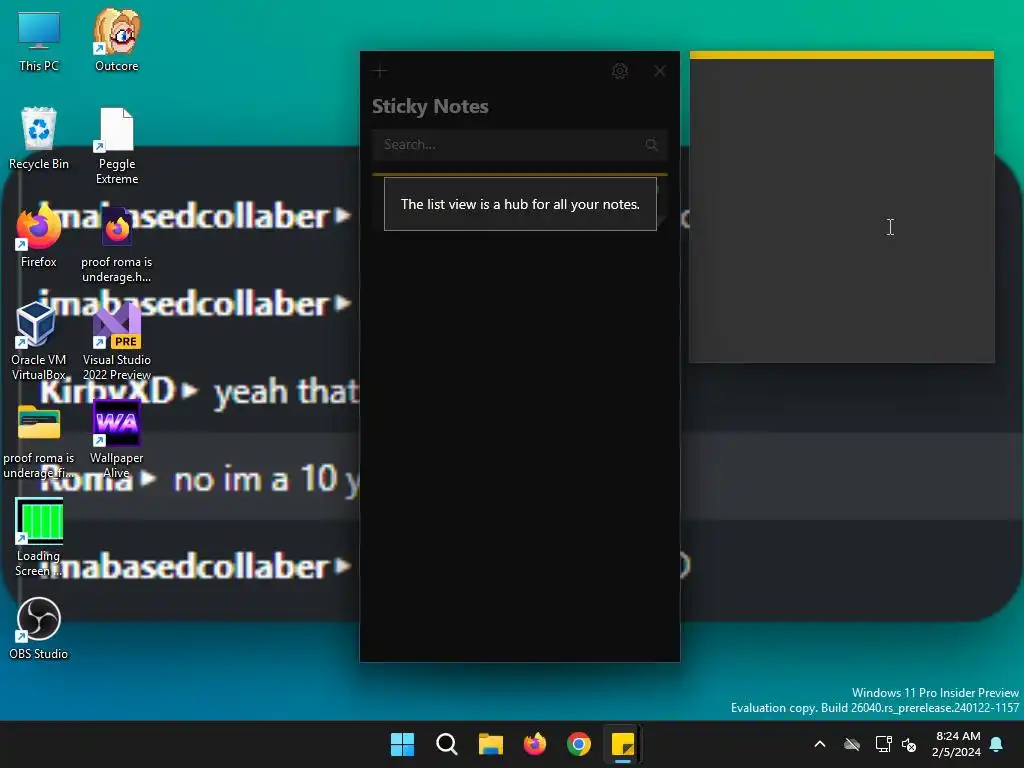The width and height of the screenshot is (1024, 768).
Task: Select the Recycle Bin icon
Action: tap(39, 139)
